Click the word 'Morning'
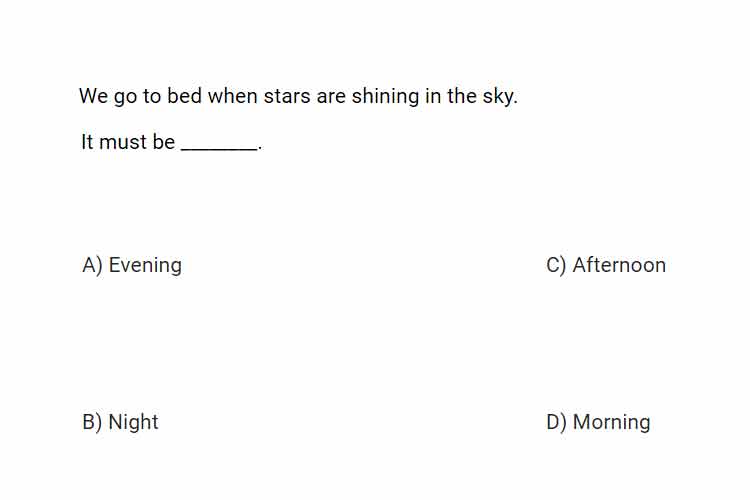 [x=612, y=422]
